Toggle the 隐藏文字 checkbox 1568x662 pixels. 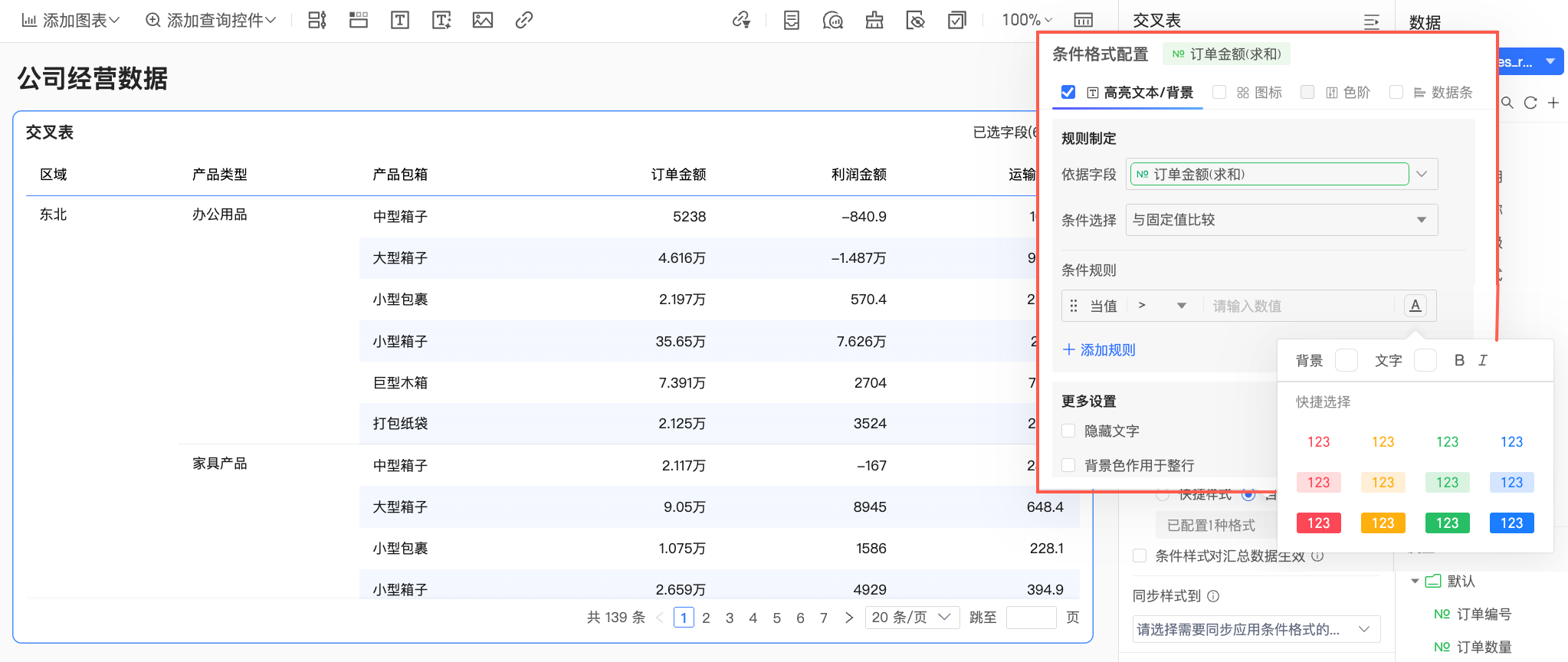pyautogui.click(x=1068, y=431)
